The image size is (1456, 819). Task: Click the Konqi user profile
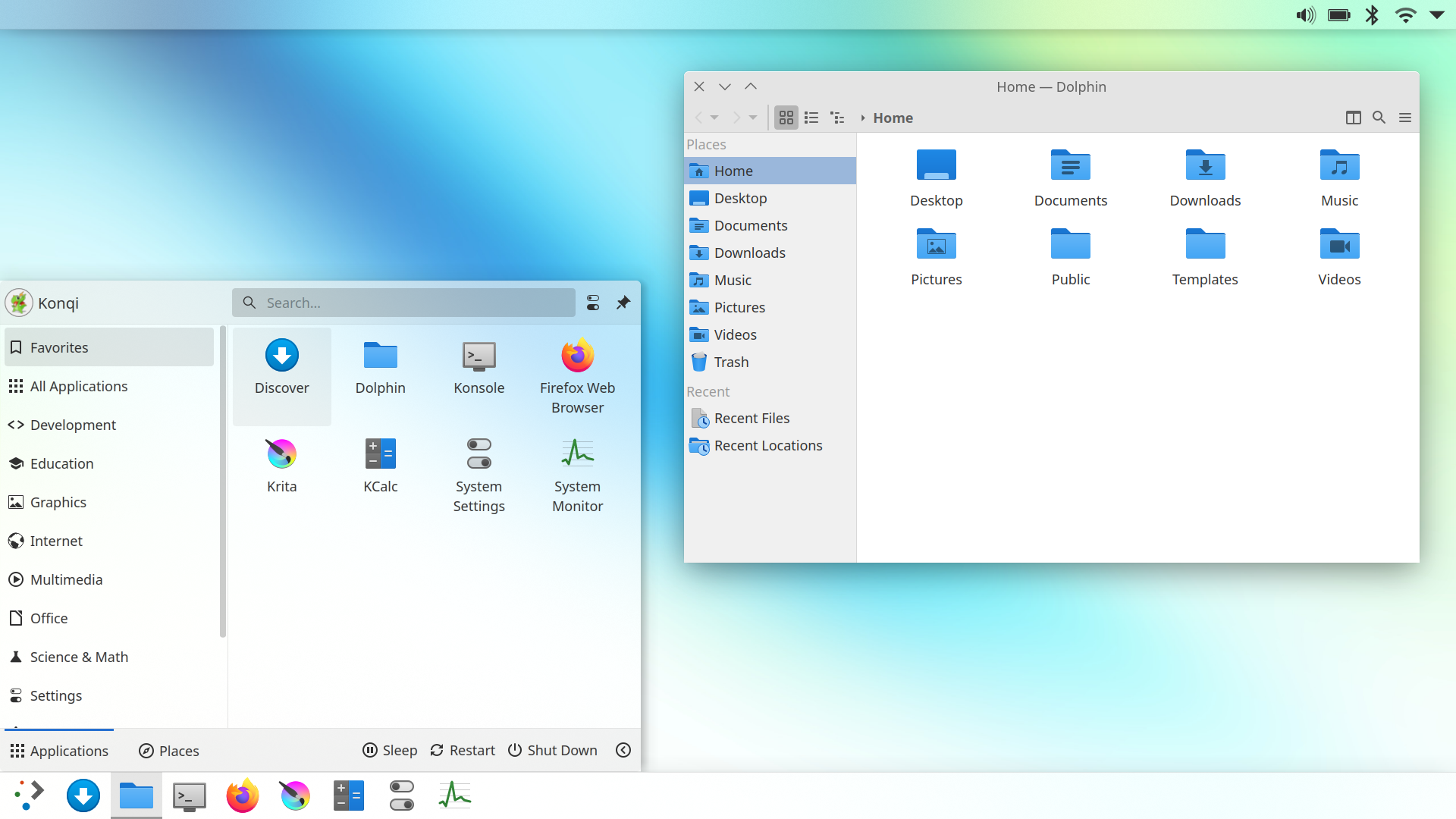[42, 303]
